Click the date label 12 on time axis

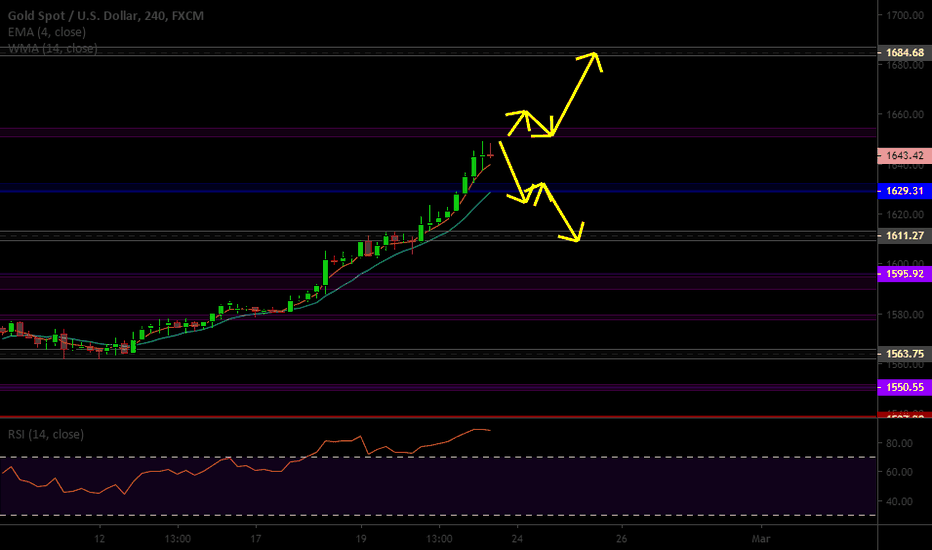pyautogui.click(x=99, y=539)
